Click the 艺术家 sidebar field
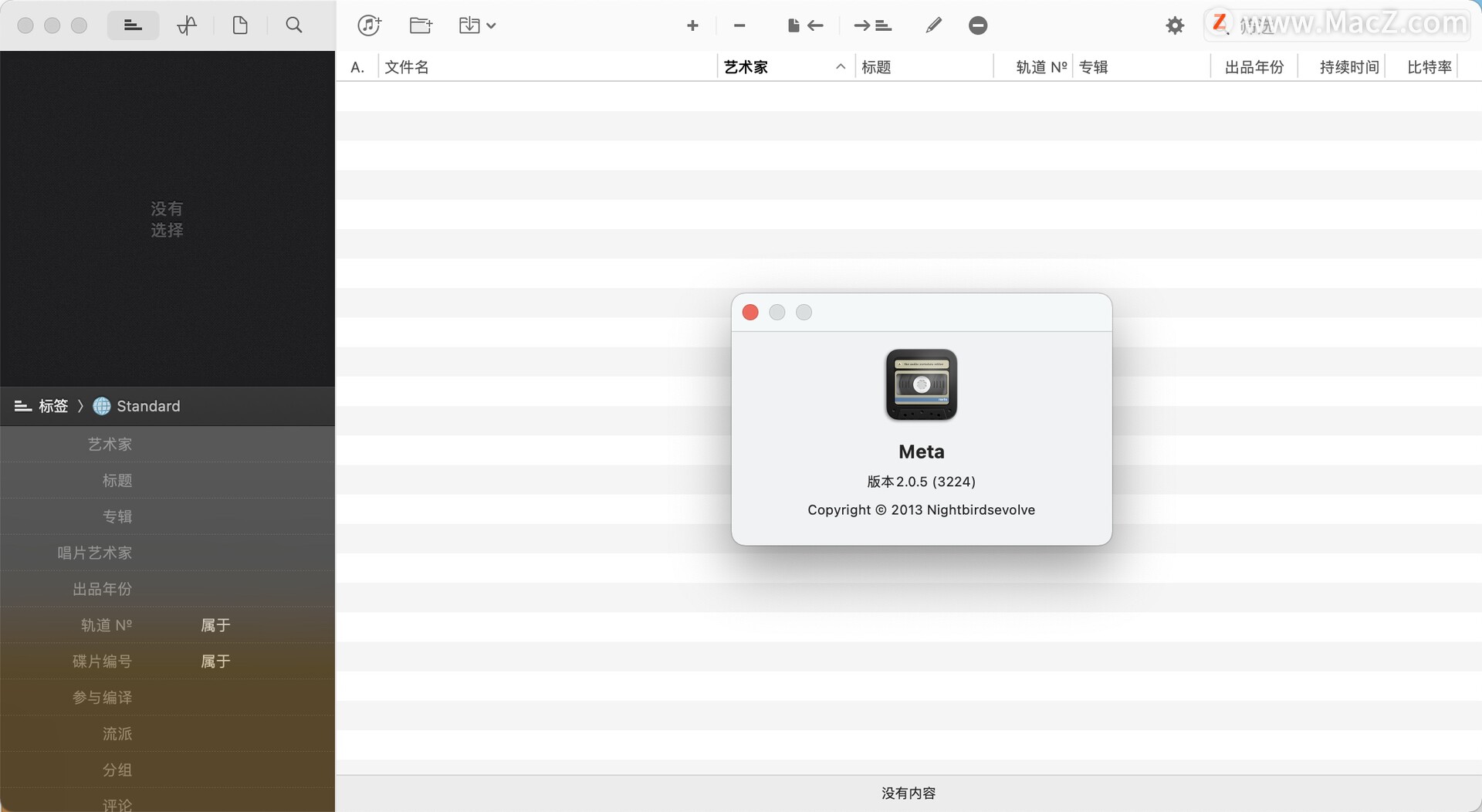The width and height of the screenshot is (1482, 812). coord(167,445)
